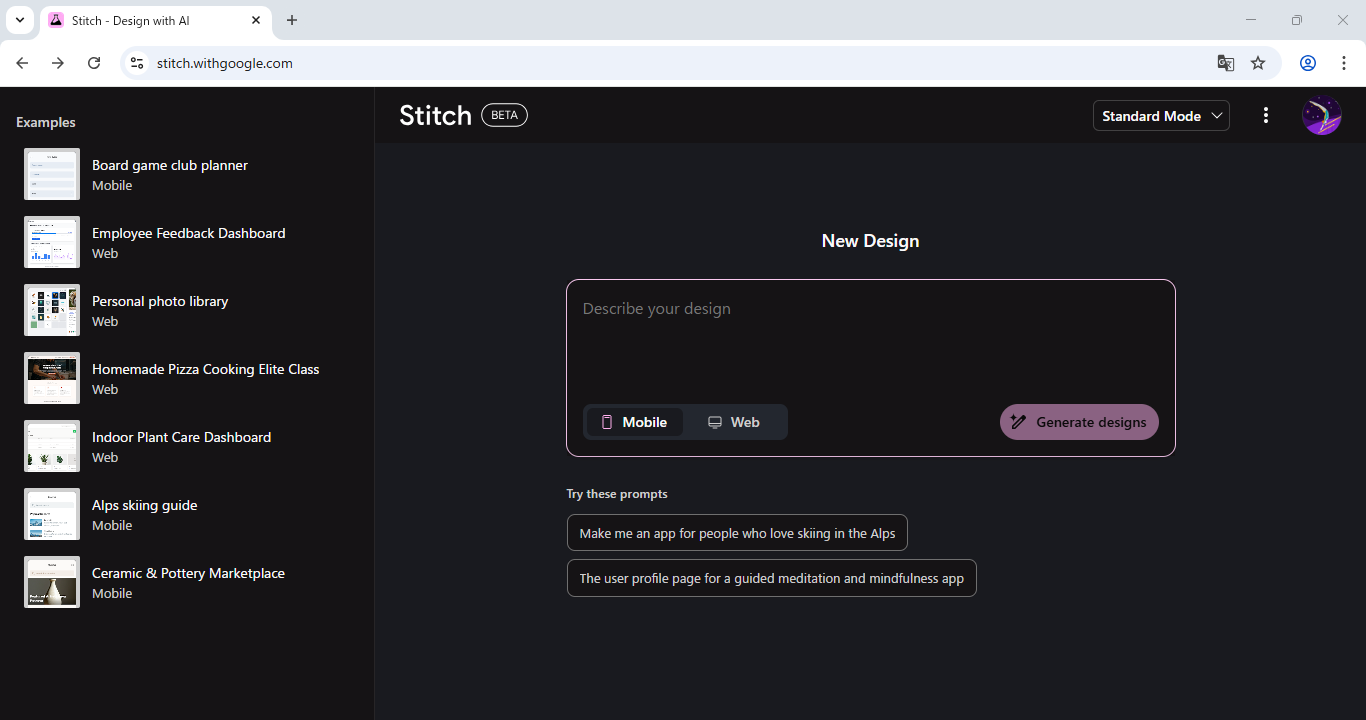Open Stitch's vertical three-dot options menu

click(x=1266, y=116)
